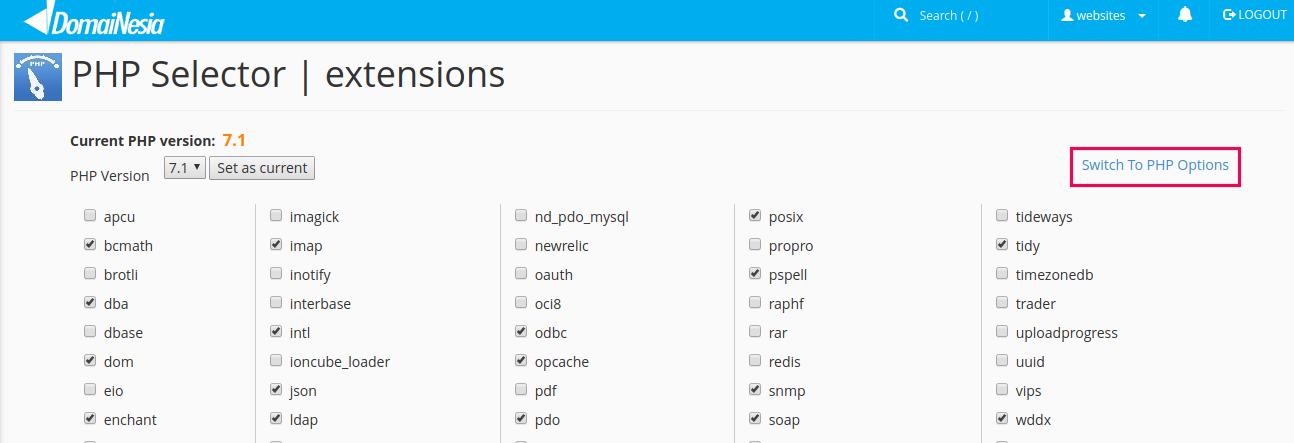Expand the websites user menu

(x=1103, y=16)
